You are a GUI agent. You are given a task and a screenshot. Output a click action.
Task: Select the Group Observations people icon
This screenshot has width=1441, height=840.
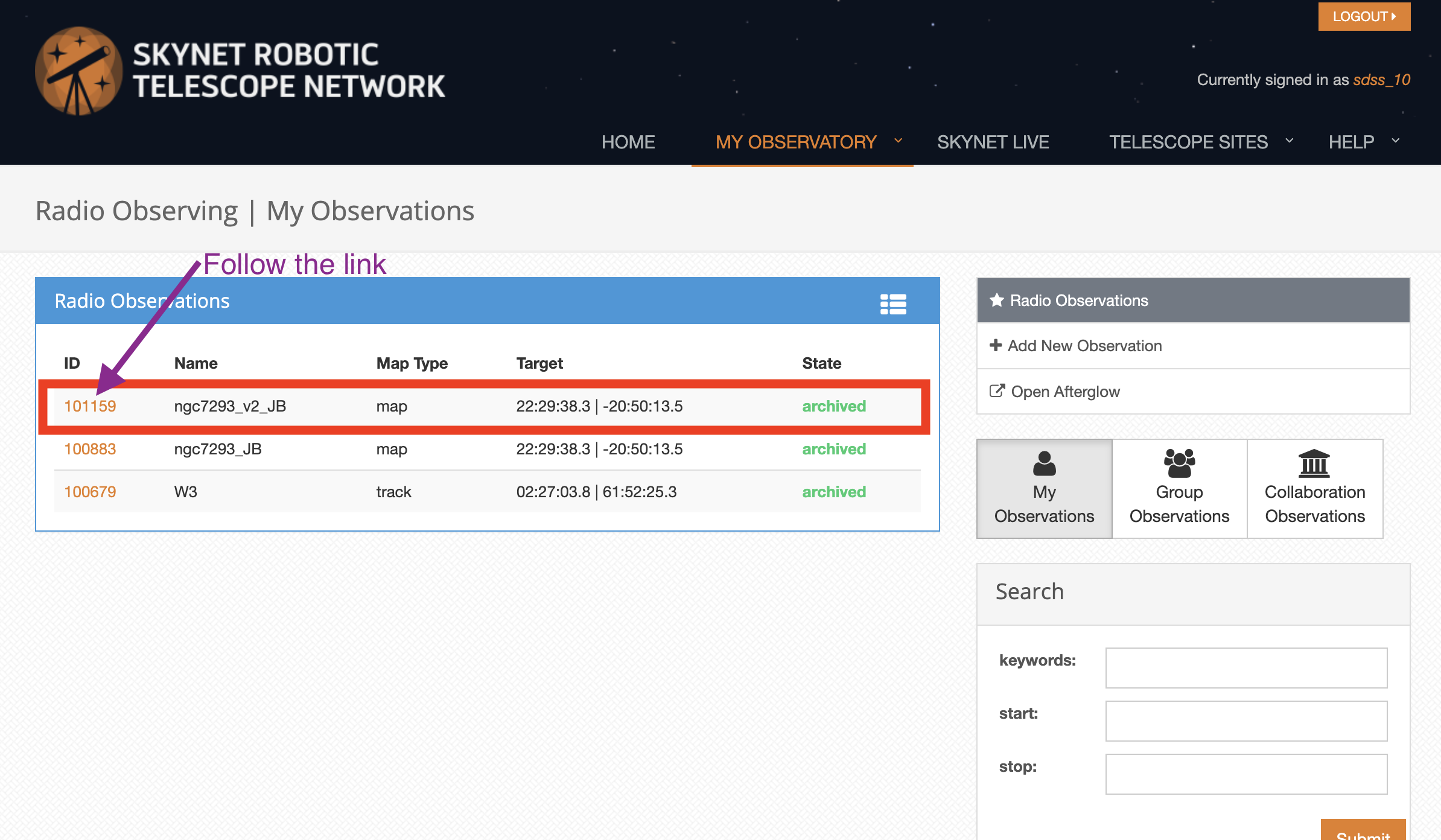[x=1180, y=463]
